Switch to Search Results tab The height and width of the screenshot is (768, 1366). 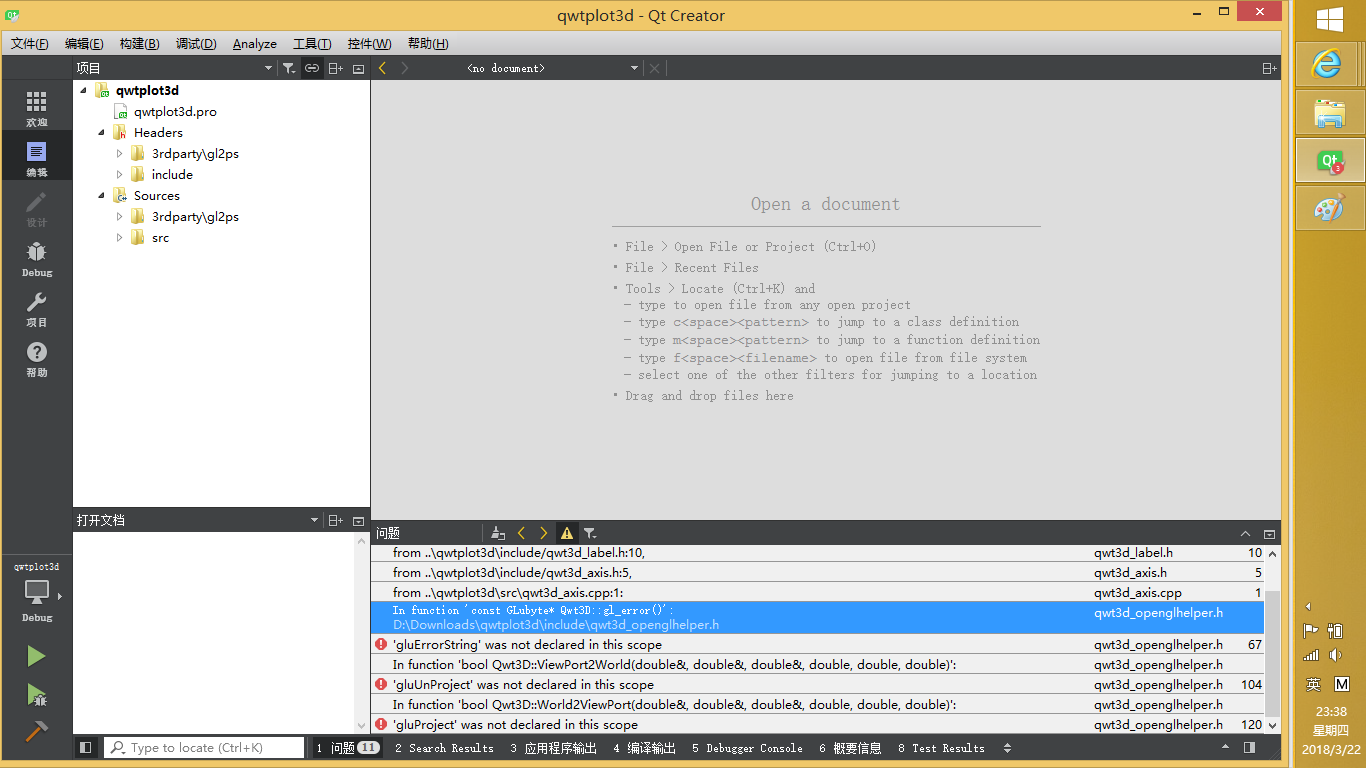pyautogui.click(x=444, y=748)
